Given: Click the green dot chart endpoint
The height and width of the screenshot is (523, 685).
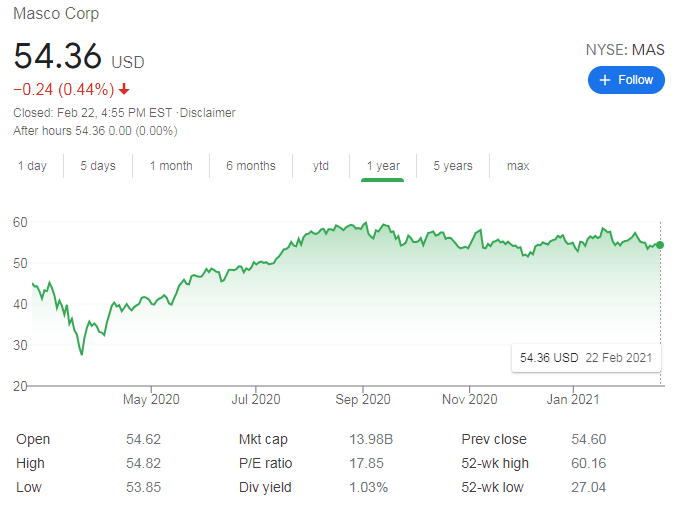Looking at the screenshot, I should click(660, 245).
